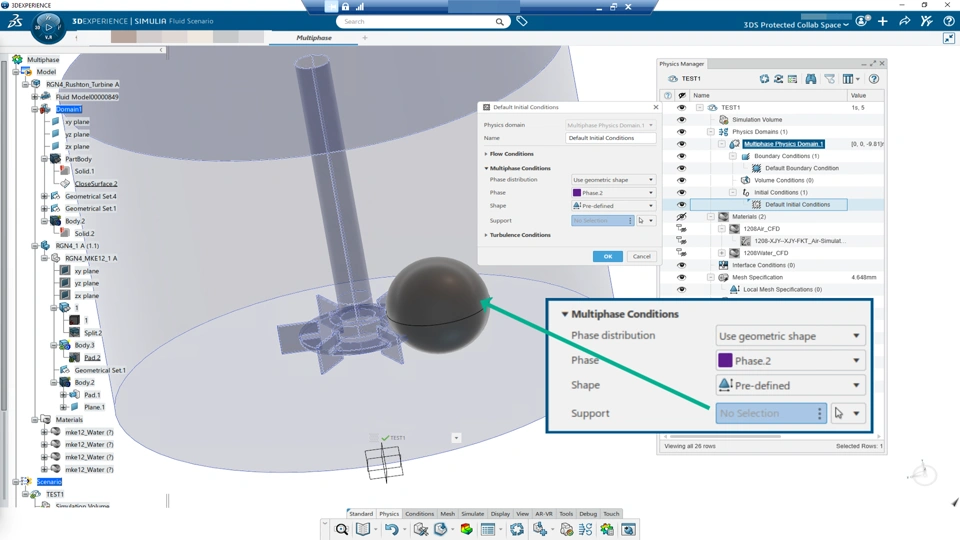Collapse the Boundary Conditions node
Viewport: 960px width, 540px height.
pyautogui.click(x=733, y=156)
